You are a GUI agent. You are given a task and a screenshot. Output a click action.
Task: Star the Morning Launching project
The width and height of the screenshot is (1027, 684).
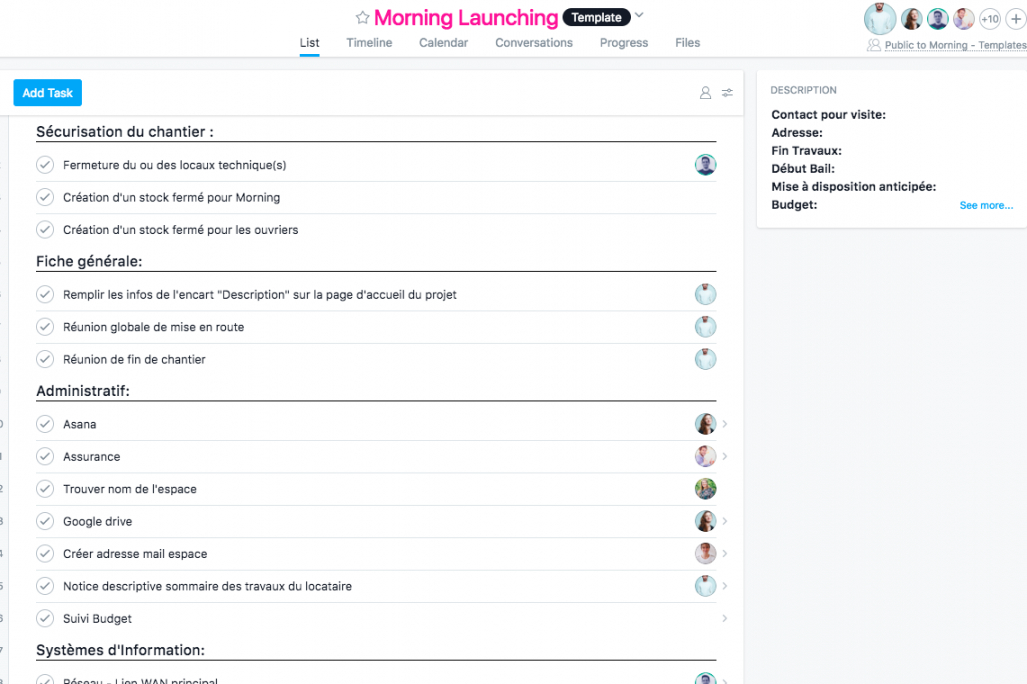pos(362,18)
